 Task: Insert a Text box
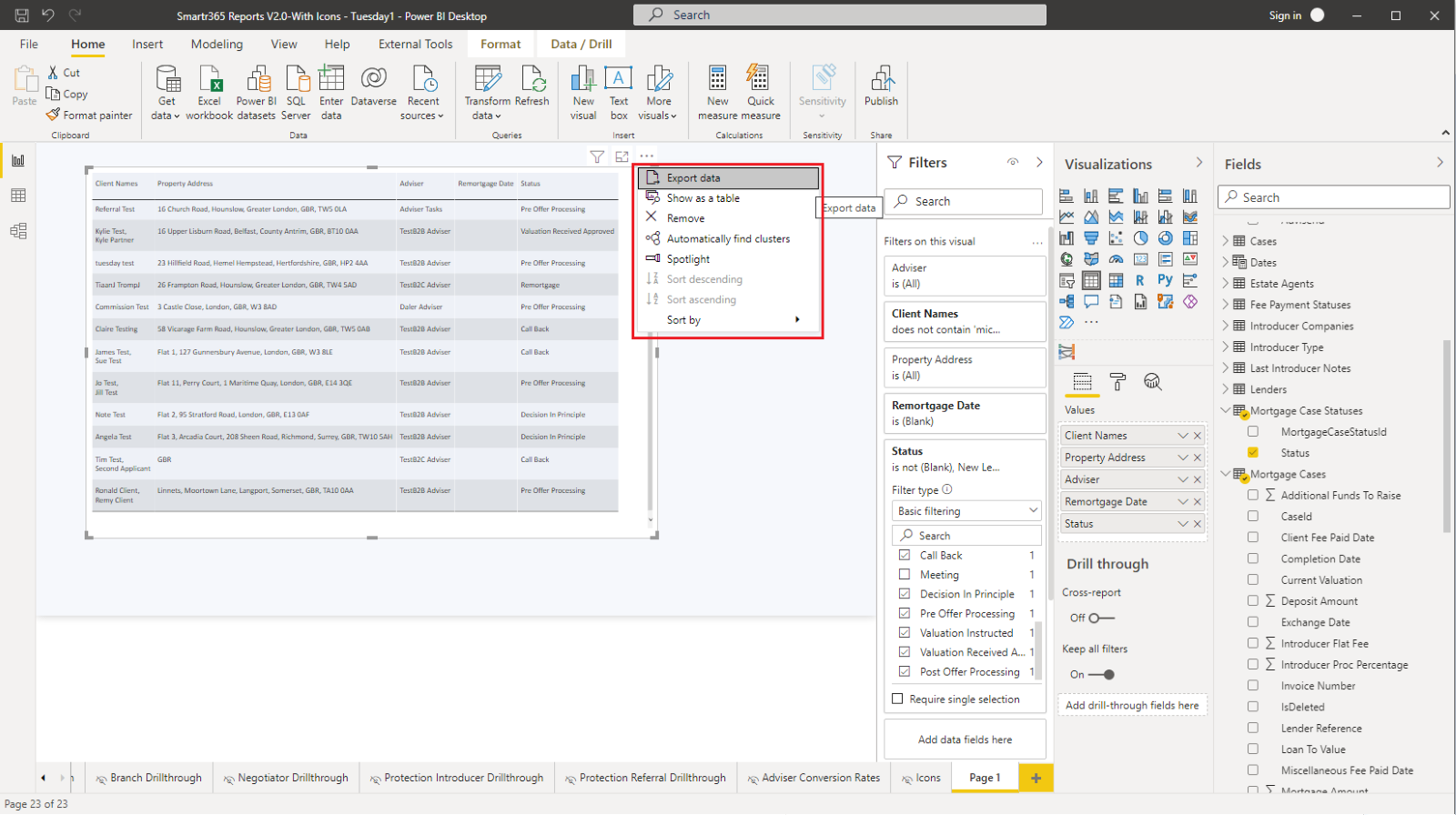pyautogui.click(x=619, y=92)
